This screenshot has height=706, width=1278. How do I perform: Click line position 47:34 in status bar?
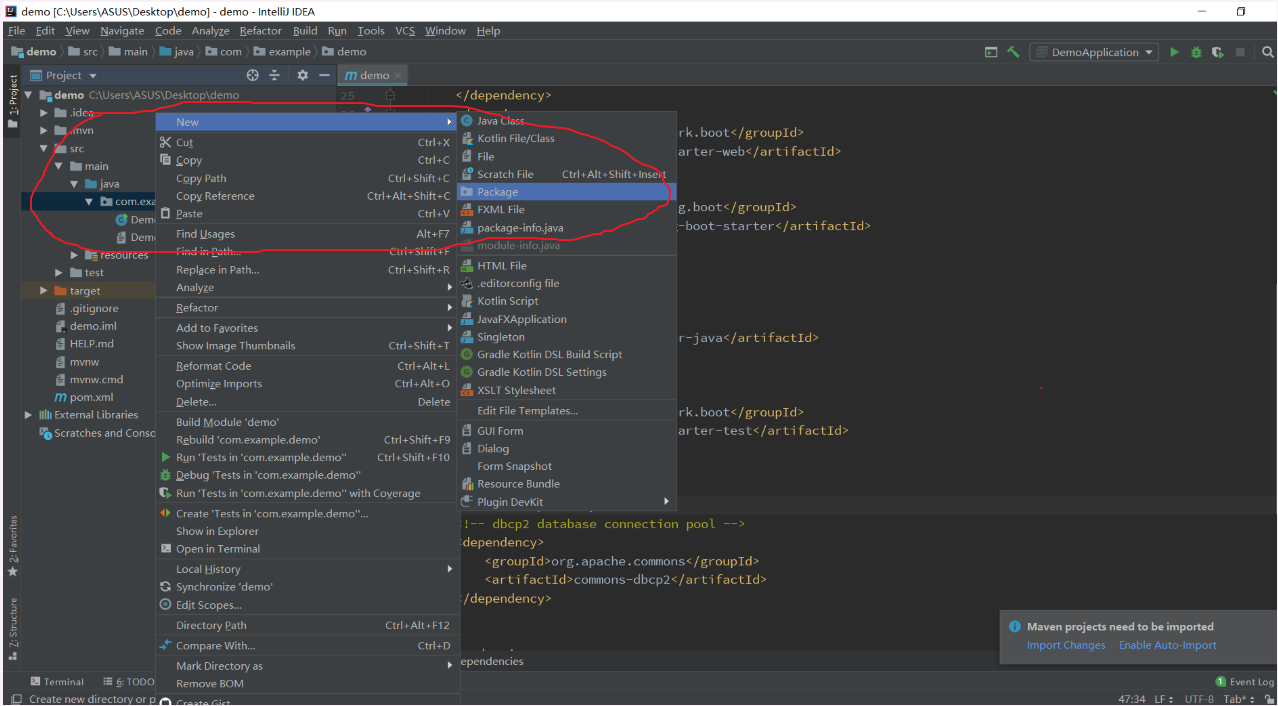tap(1132, 699)
